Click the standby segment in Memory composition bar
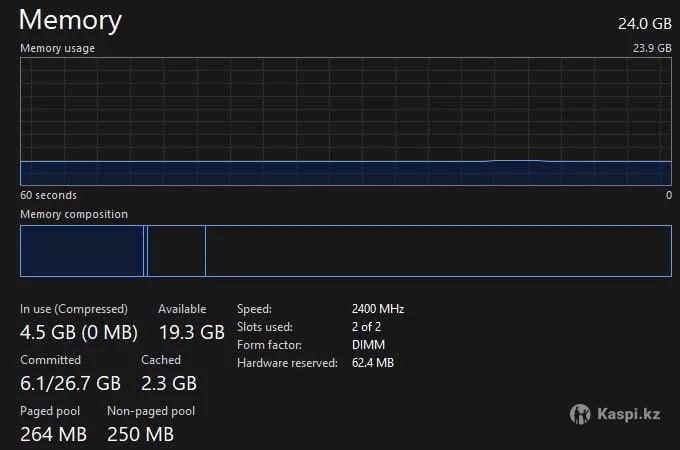Screen dimensions: 680x450 point(176,250)
